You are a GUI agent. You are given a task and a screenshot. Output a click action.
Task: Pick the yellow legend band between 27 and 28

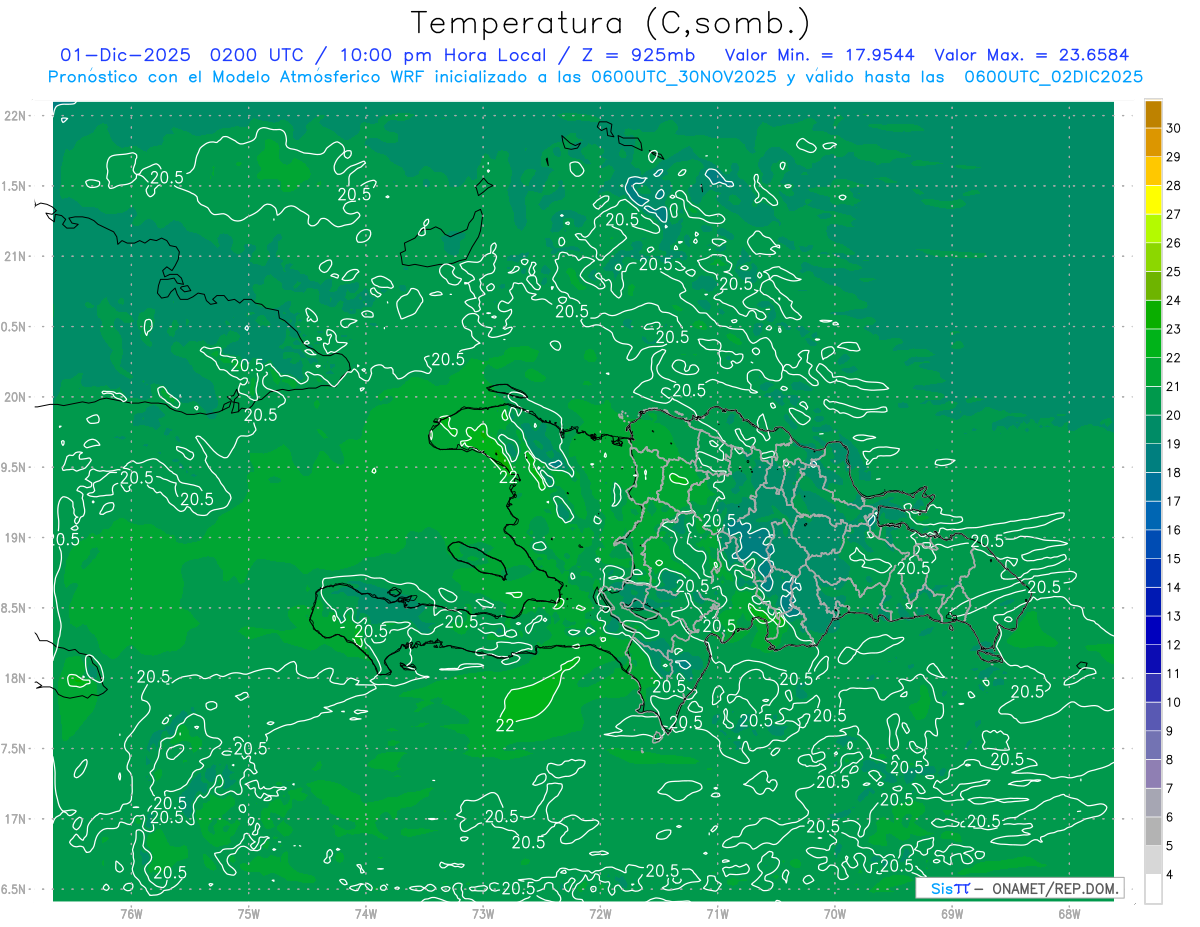point(1153,200)
